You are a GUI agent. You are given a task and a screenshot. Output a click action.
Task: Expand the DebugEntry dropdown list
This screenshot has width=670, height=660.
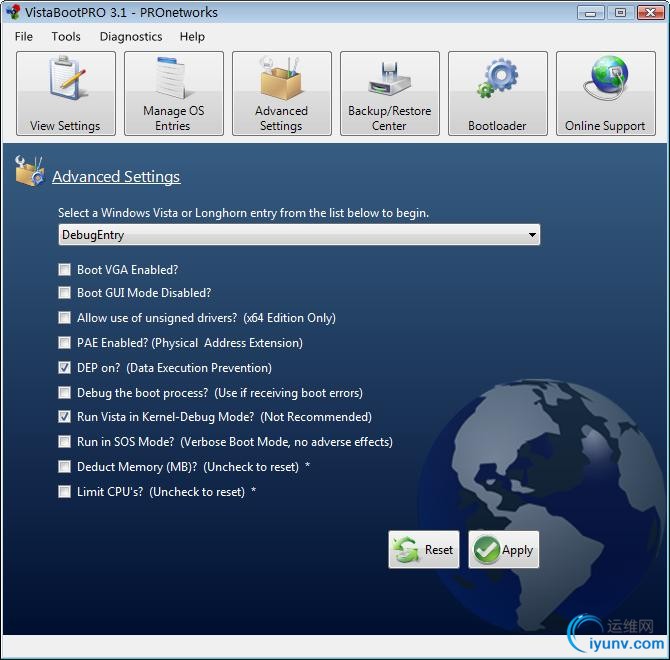tap(532, 235)
